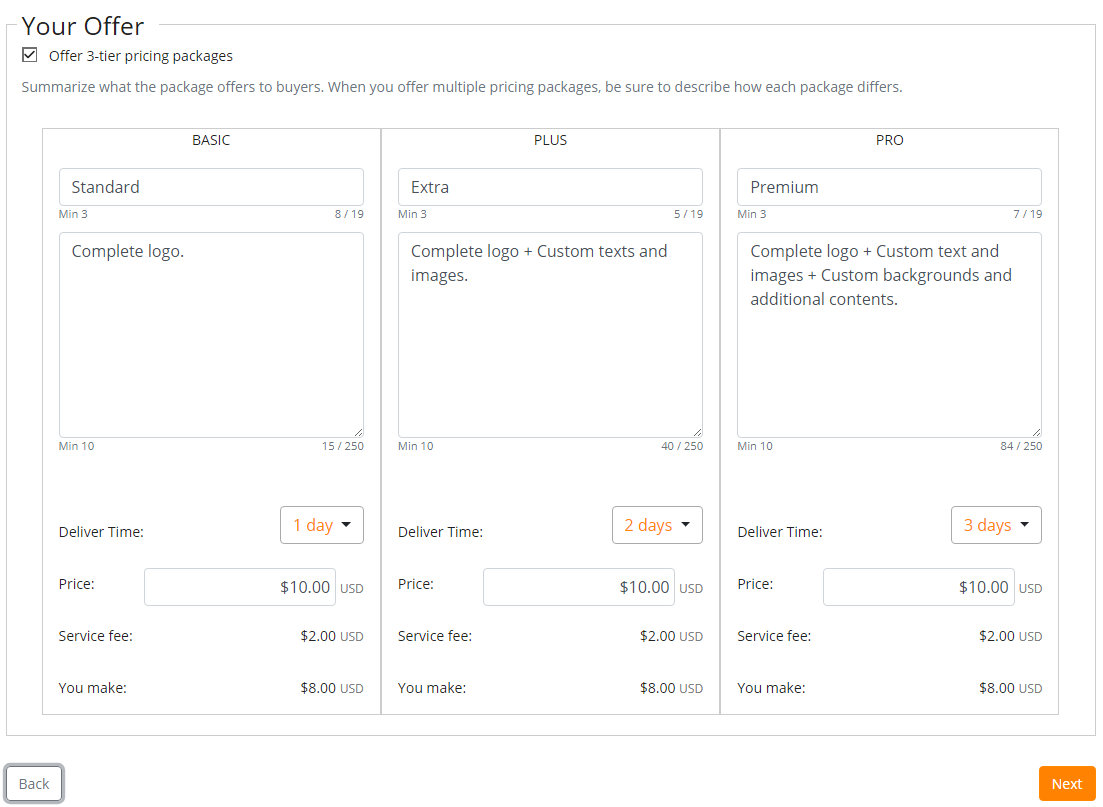The height and width of the screenshot is (807, 1103).
Task: Focus the PLUS package title field 'Extra'
Action: pos(550,187)
